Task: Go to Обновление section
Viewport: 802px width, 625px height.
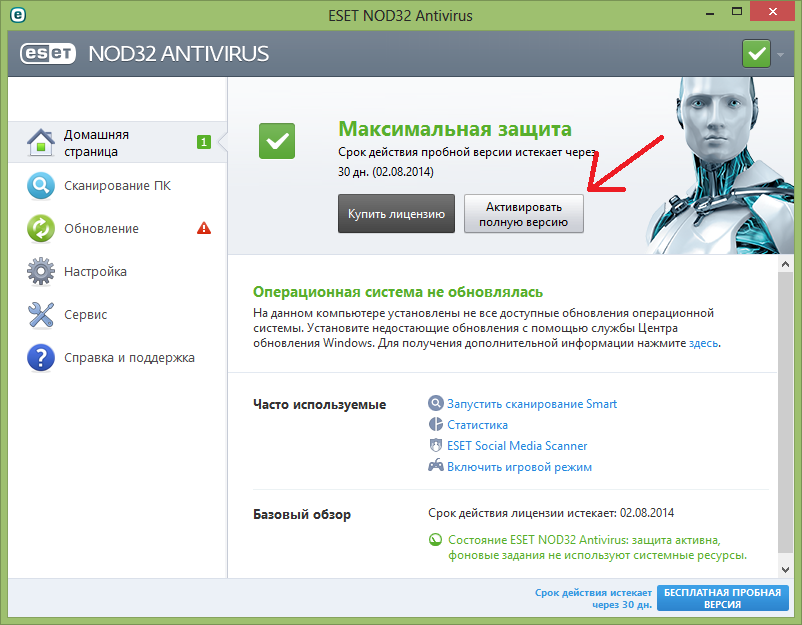Action: click(117, 229)
